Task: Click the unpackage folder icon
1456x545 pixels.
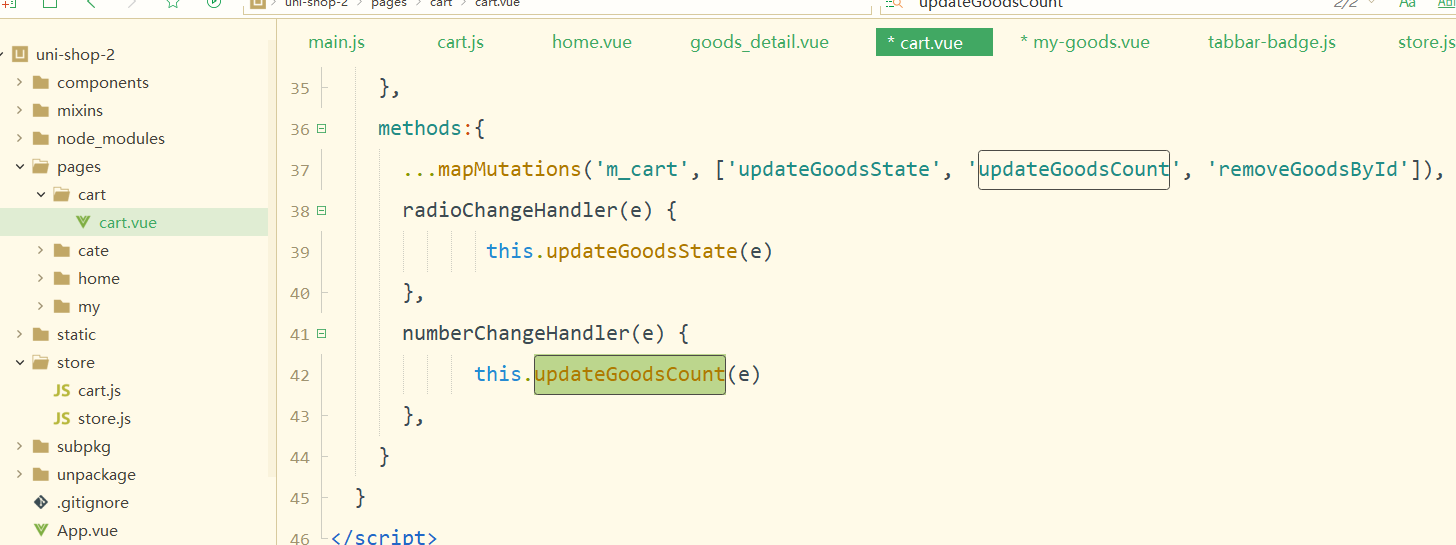Action: [x=40, y=475]
